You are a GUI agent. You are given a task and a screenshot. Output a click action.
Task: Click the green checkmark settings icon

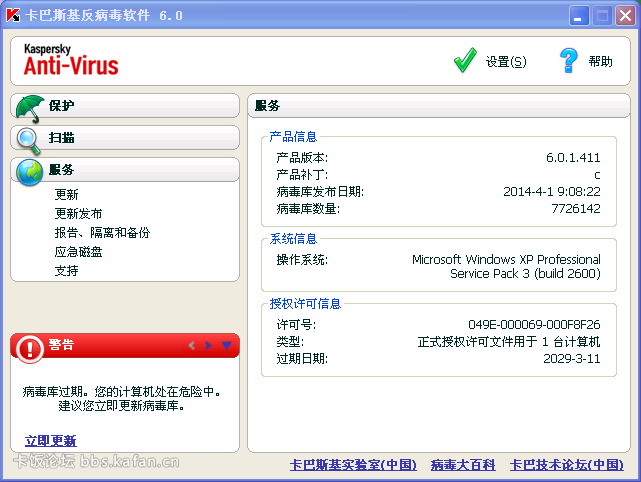point(465,60)
